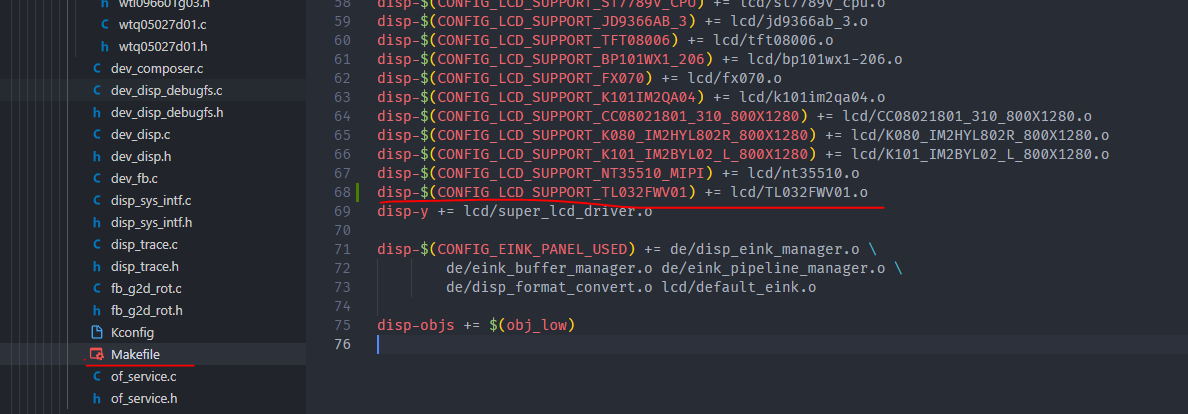
Task: Open the dev_disp.c file
Action: coord(140,134)
